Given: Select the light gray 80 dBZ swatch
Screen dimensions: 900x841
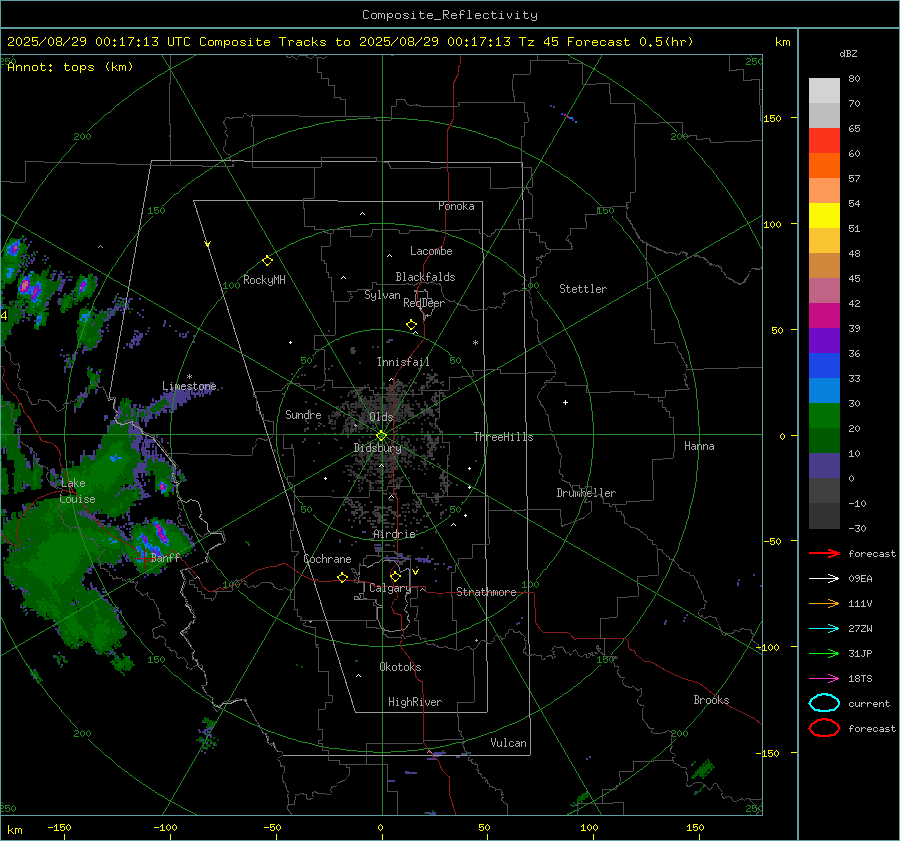Looking at the screenshot, I should pos(824,90).
